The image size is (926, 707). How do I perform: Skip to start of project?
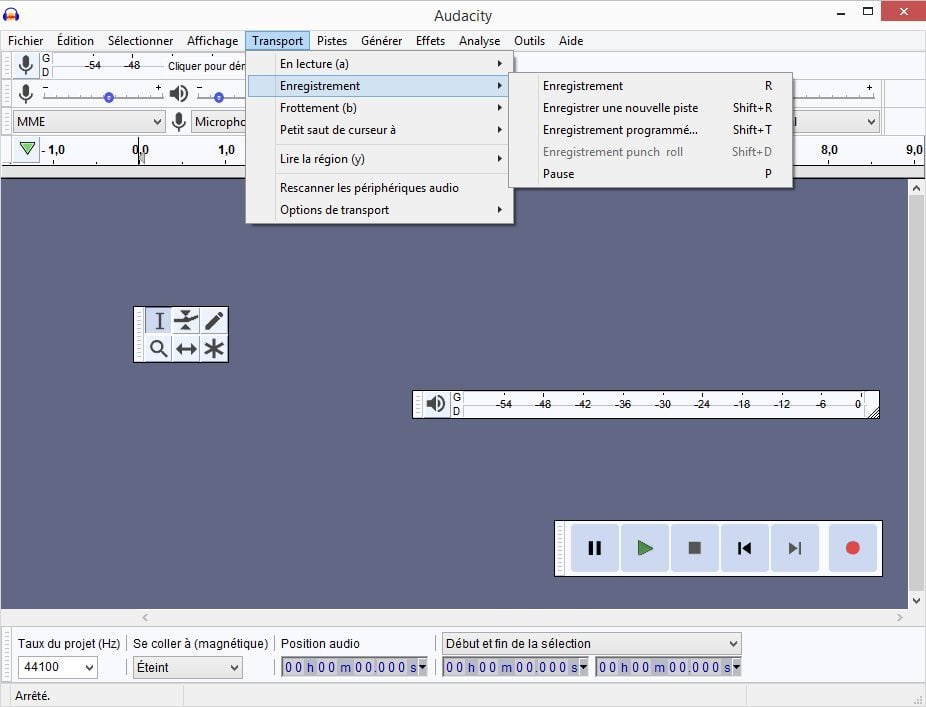coord(745,548)
